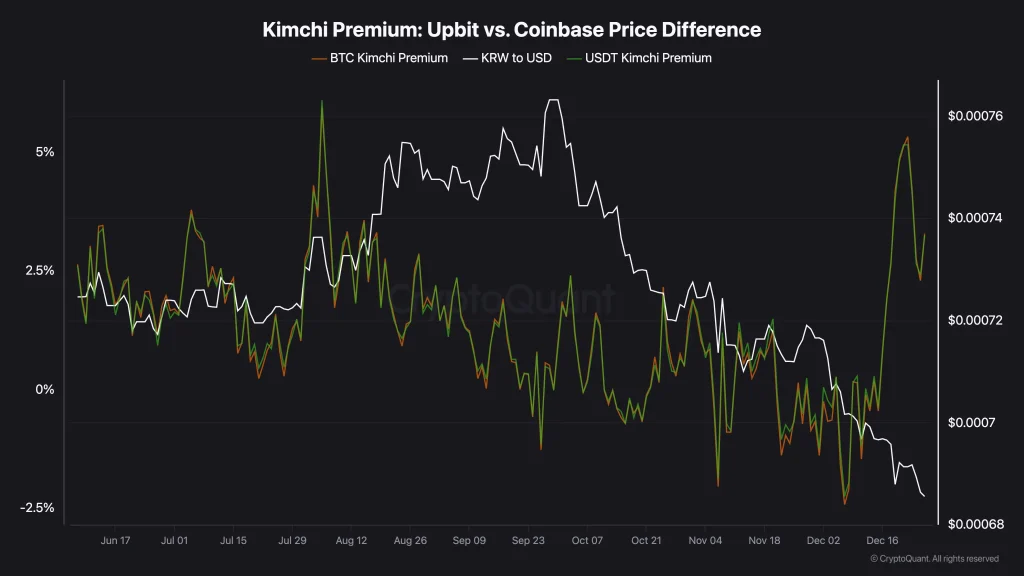Select the Aug 12 date axis label
Image resolution: width=1024 pixels, height=576 pixels.
point(351,541)
